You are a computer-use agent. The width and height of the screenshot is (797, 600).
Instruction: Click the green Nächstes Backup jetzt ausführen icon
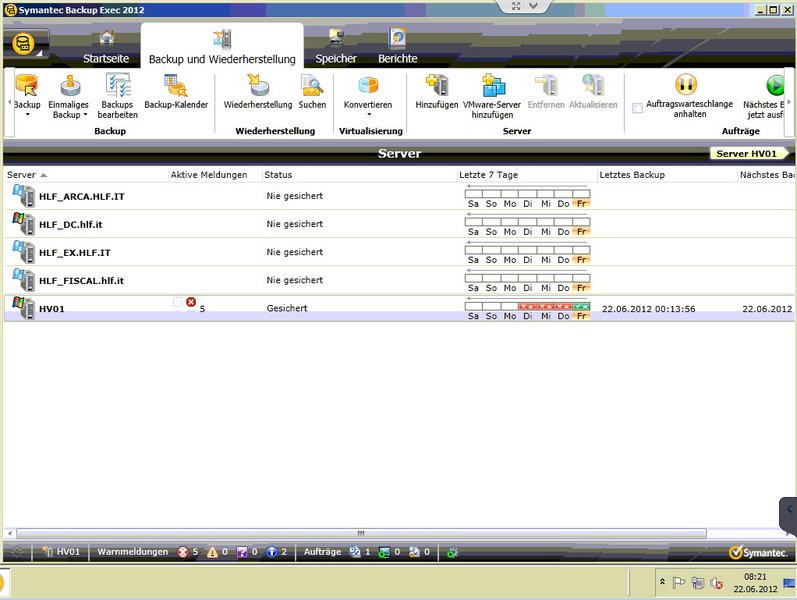tap(775, 84)
